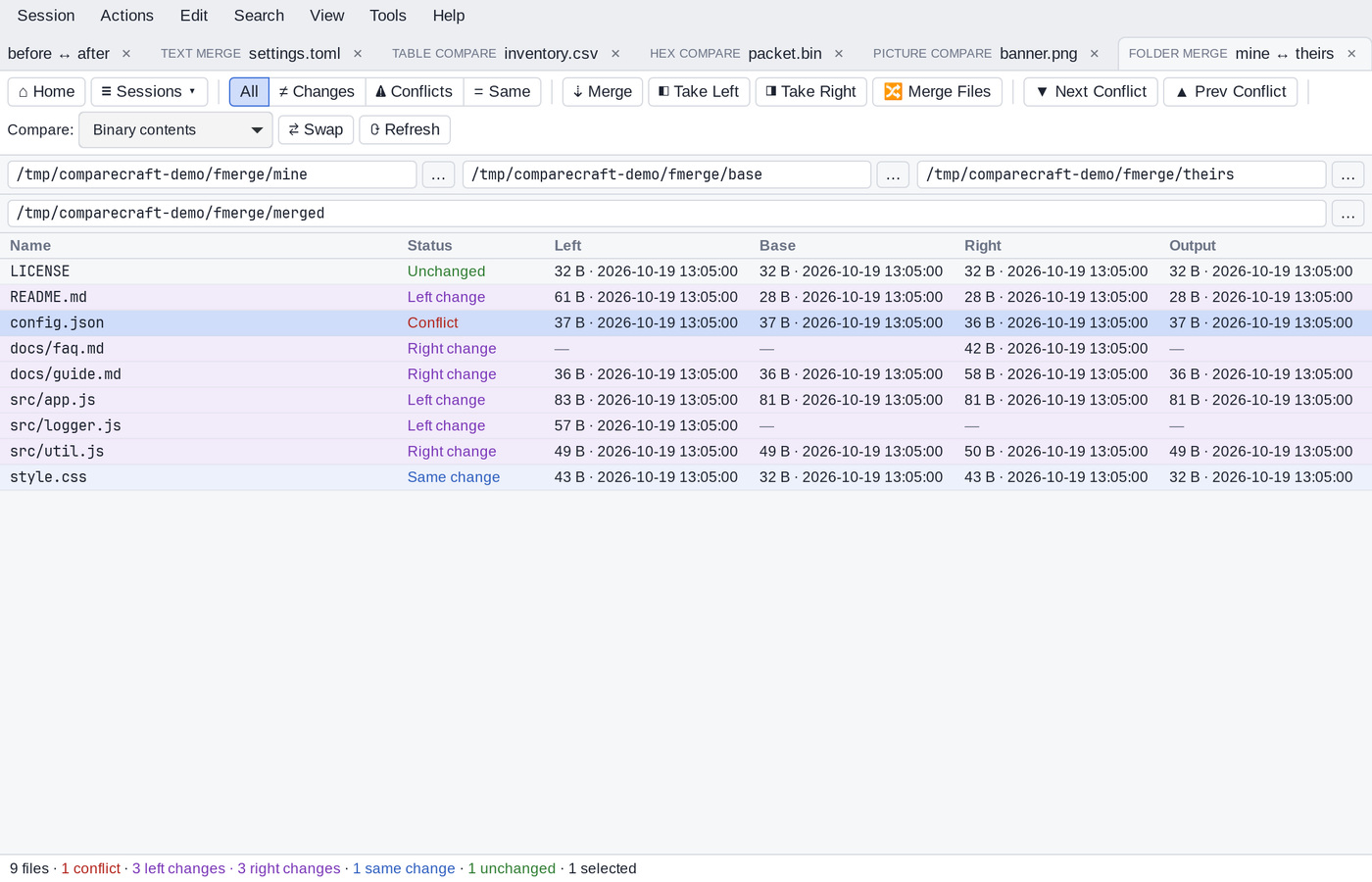Open the Tools menu
The width and height of the screenshot is (1372, 882).
pyautogui.click(x=388, y=16)
